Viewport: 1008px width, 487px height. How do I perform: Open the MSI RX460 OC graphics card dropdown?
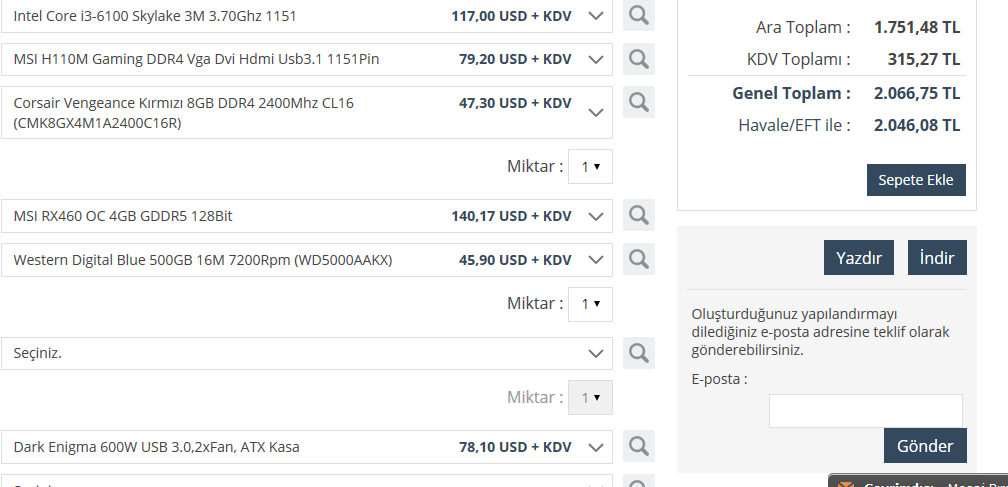click(x=597, y=215)
